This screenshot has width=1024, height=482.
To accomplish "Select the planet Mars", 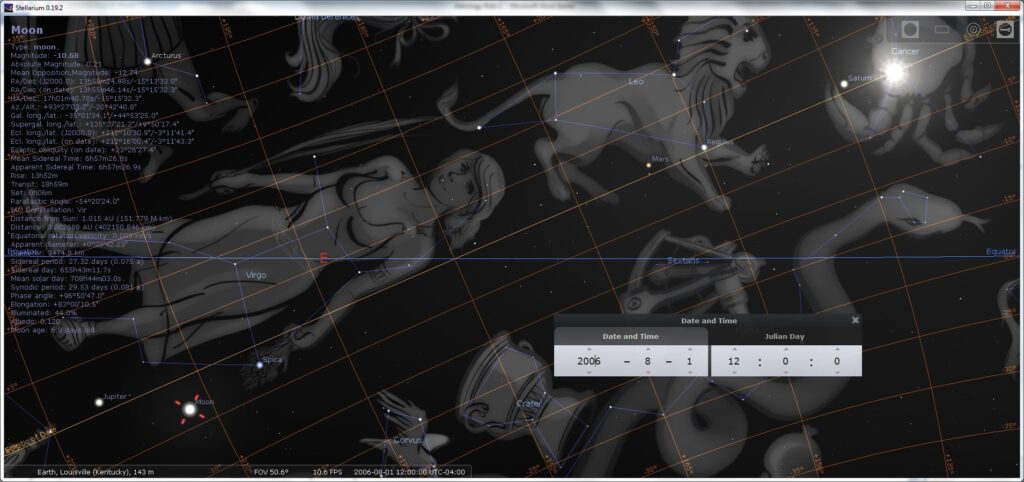I will pyautogui.click(x=648, y=165).
